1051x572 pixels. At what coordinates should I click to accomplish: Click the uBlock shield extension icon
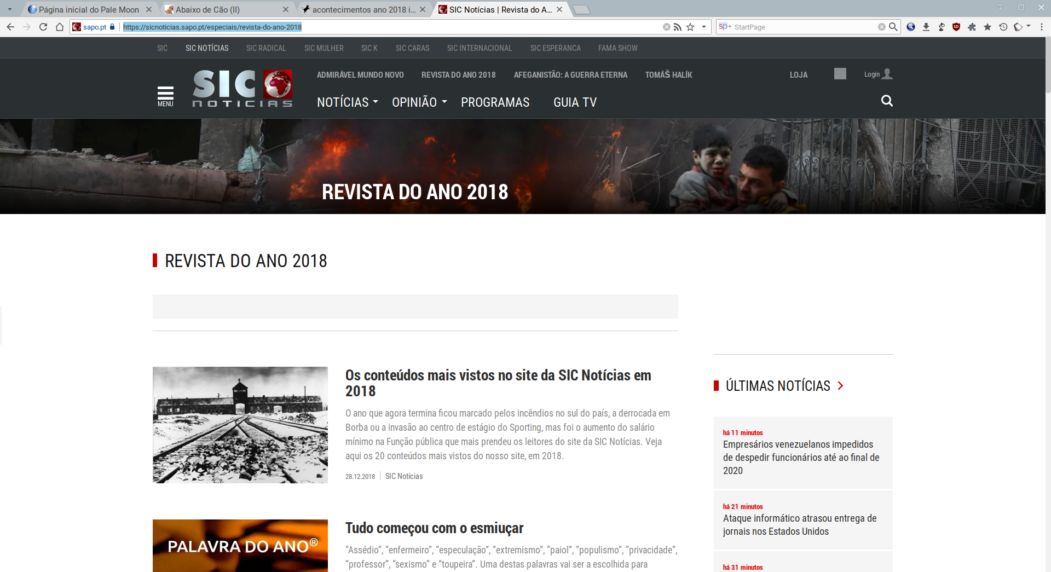click(956, 27)
